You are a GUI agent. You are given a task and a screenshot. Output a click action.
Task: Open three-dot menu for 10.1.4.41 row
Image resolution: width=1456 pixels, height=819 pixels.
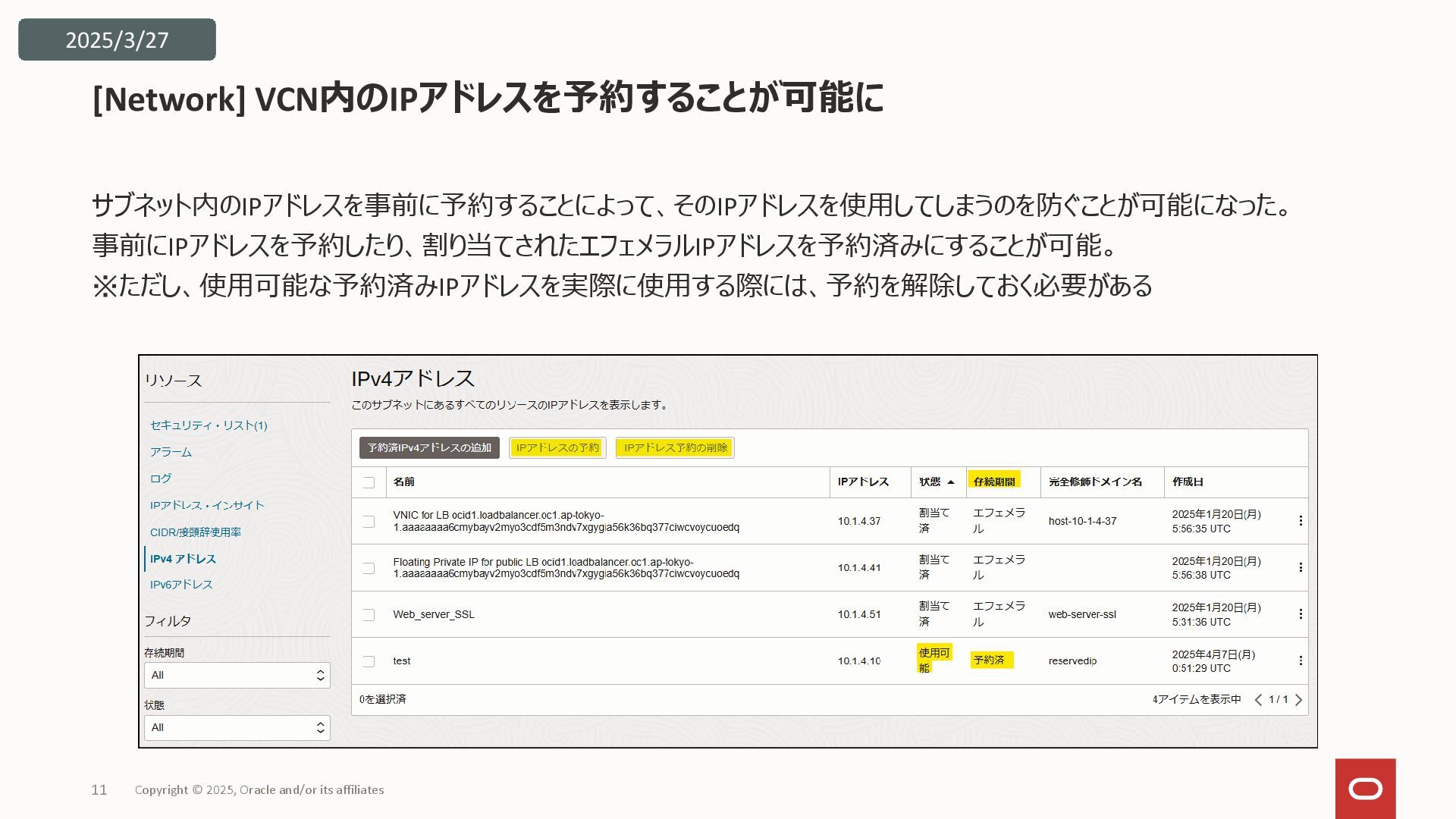point(1301,567)
